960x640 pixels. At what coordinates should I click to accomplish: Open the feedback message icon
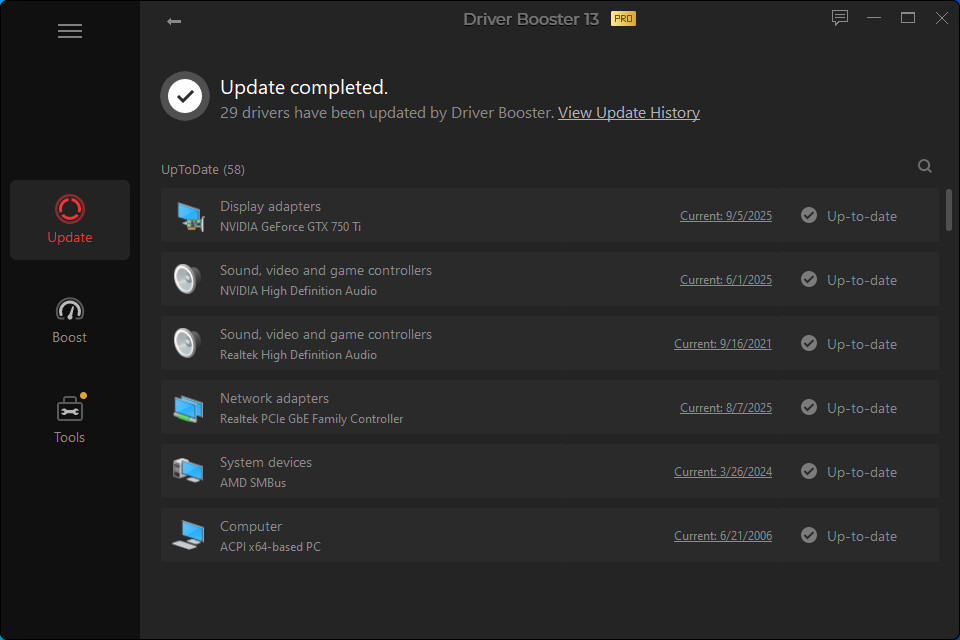click(x=839, y=17)
